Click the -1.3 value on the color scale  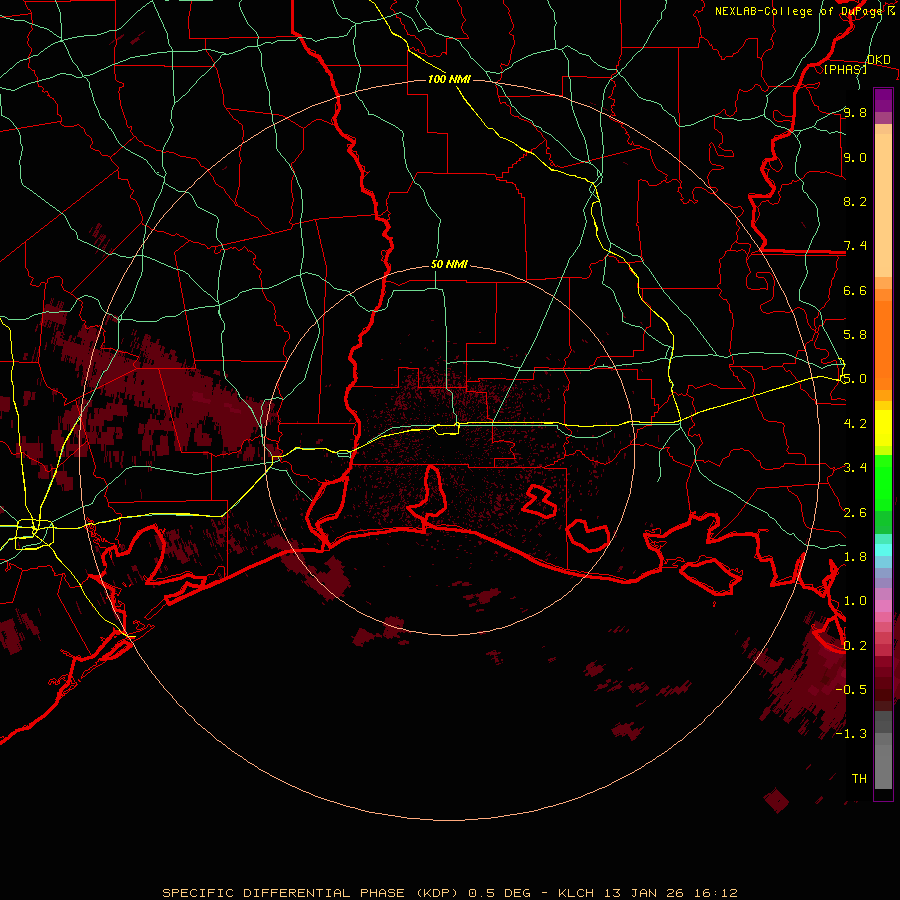(x=851, y=734)
